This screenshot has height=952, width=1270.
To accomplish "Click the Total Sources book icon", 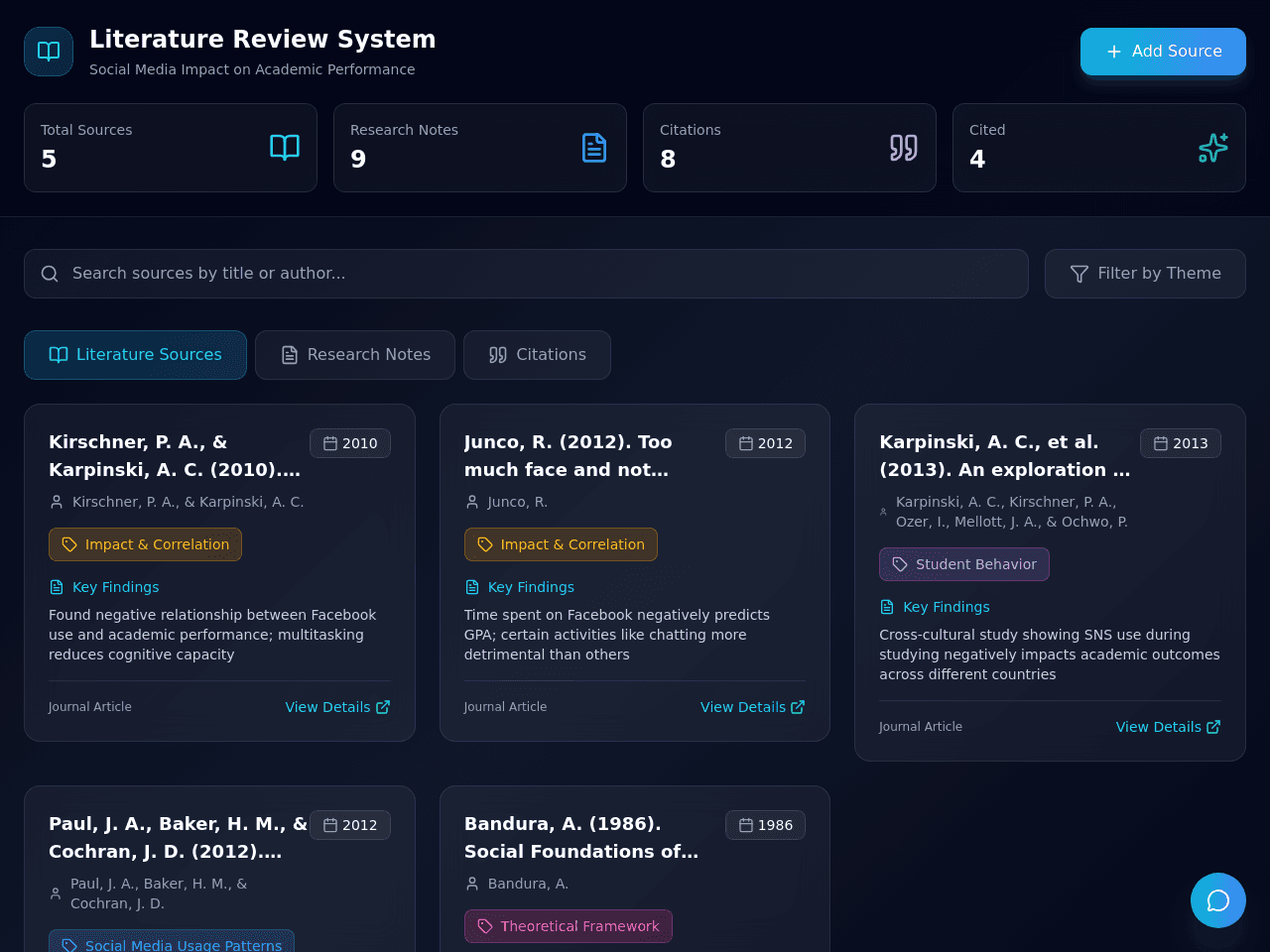I will tap(285, 148).
